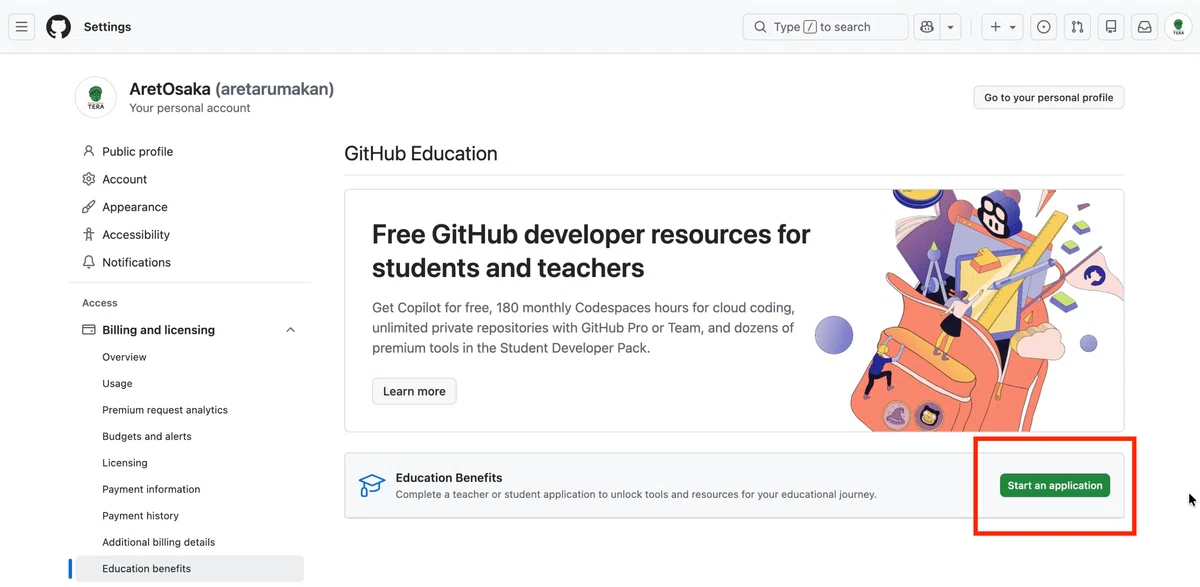Click the Type / to search field
This screenshot has width=1200, height=587.
pos(825,27)
